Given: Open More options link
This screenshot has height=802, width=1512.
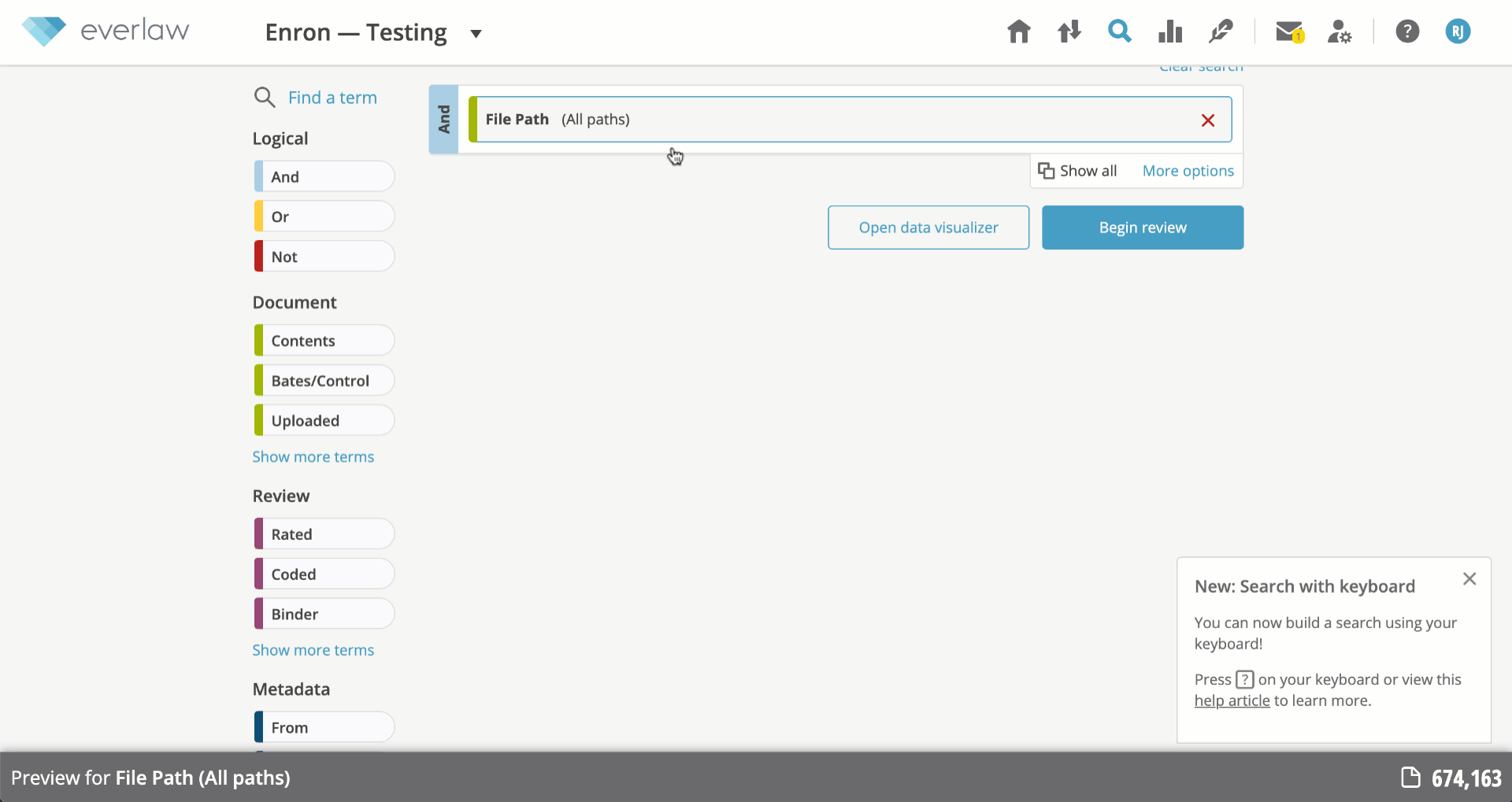Looking at the screenshot, I should pyautogui.click(x=1188, y=171).
